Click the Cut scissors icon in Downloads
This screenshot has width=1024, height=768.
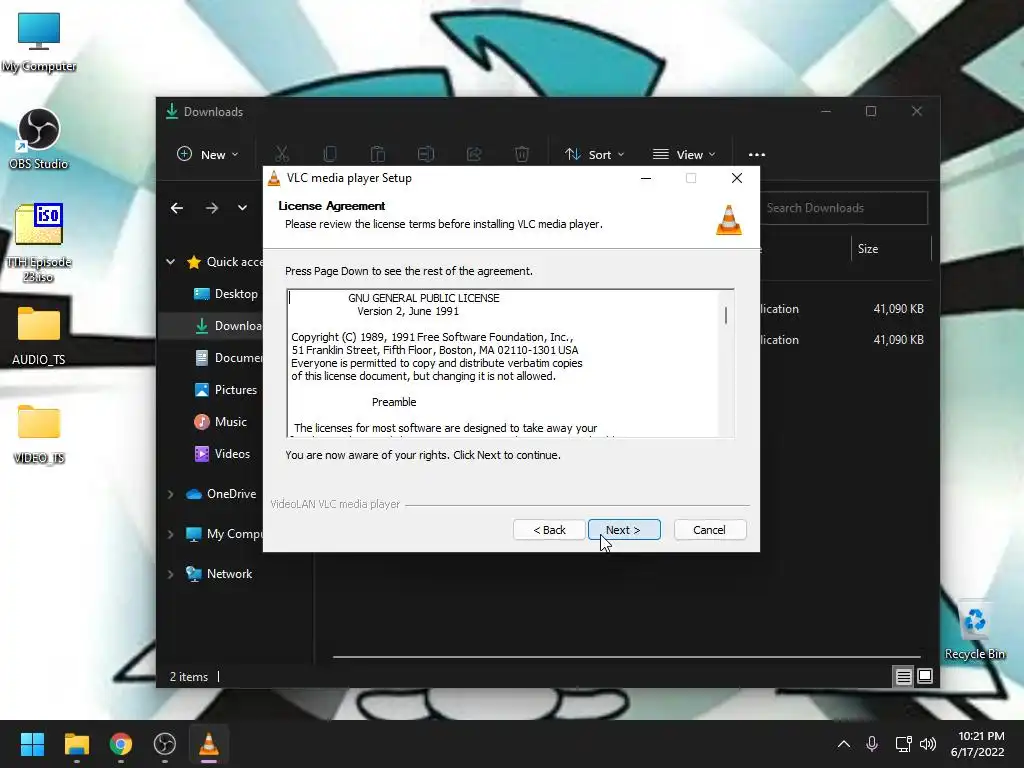coord(281,155)
